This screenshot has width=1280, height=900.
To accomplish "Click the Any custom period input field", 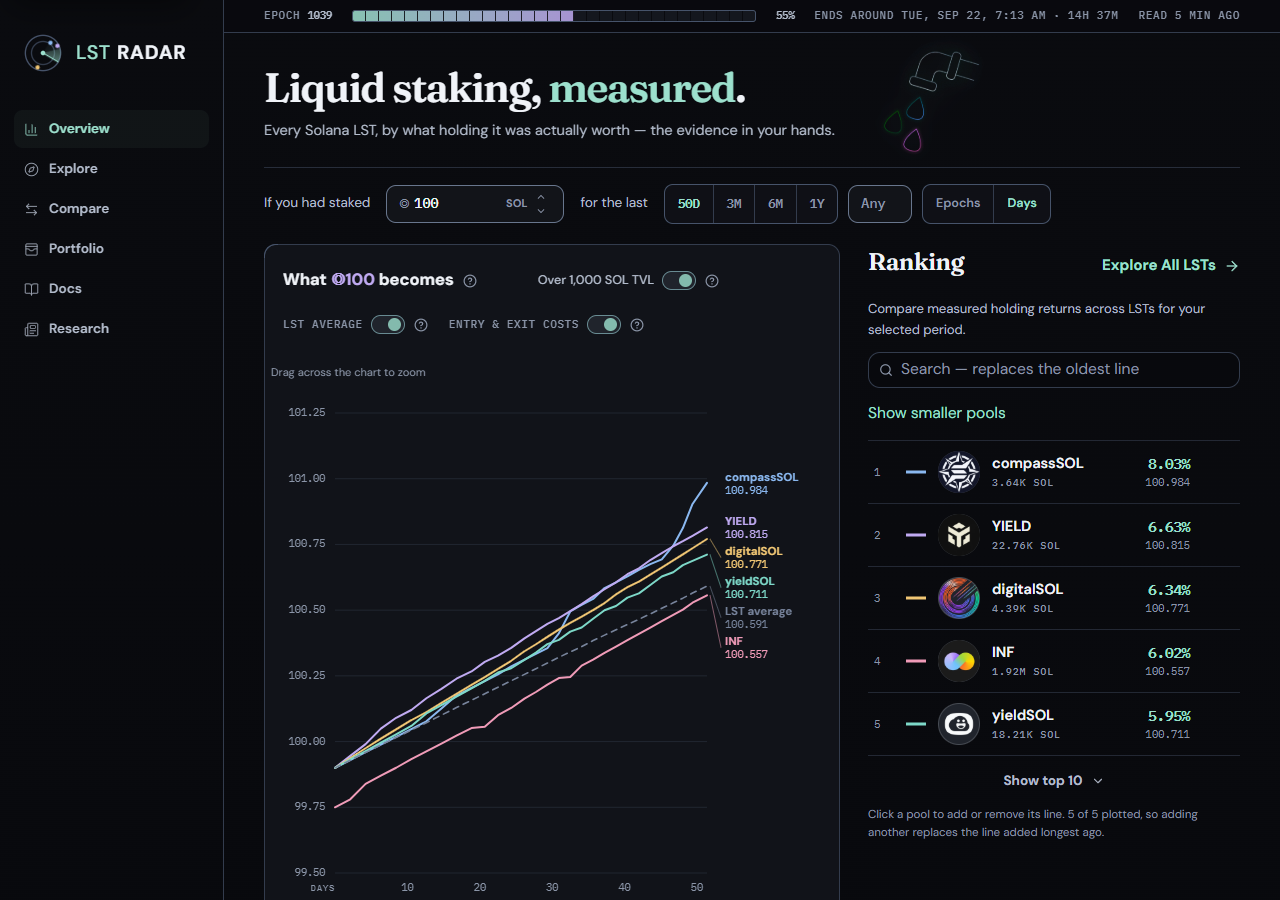I will 880,204.
